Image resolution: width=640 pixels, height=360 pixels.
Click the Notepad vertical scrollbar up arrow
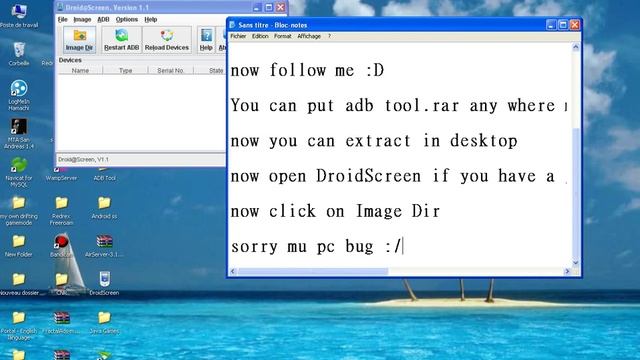576,47
